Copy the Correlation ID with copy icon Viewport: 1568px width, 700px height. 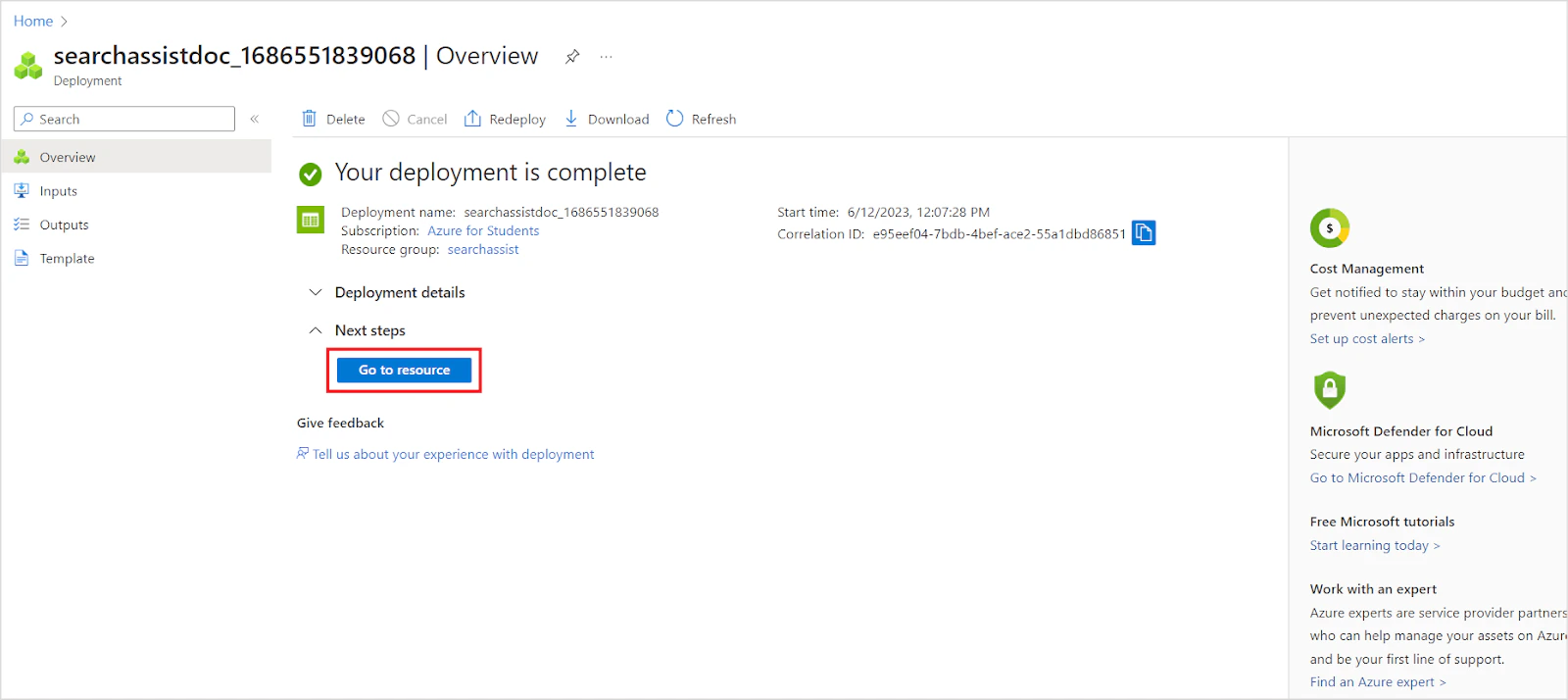(1144, 233)
